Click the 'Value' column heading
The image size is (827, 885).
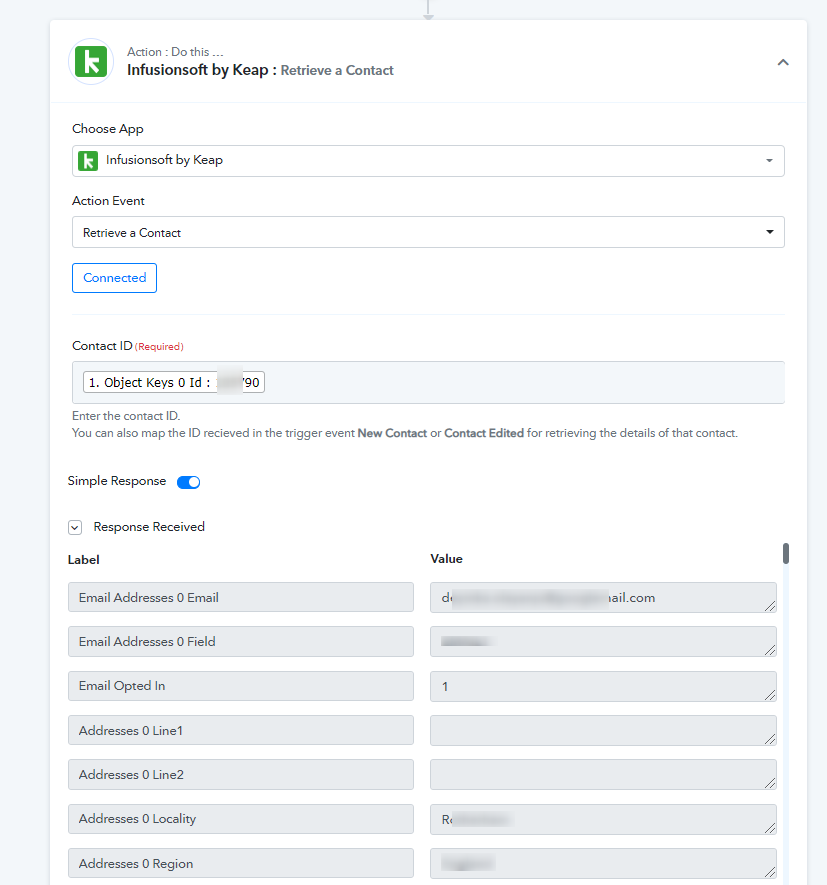coord(447,559)
